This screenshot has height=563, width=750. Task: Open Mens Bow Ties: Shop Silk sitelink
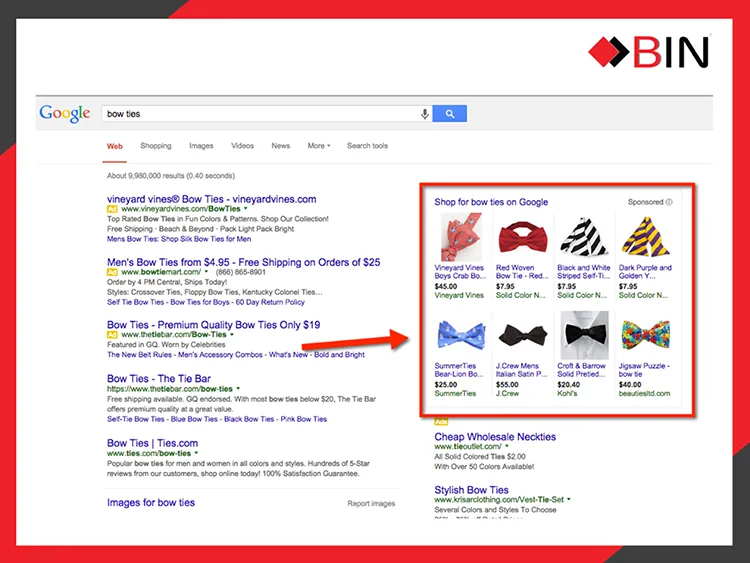tap(179, 239)
